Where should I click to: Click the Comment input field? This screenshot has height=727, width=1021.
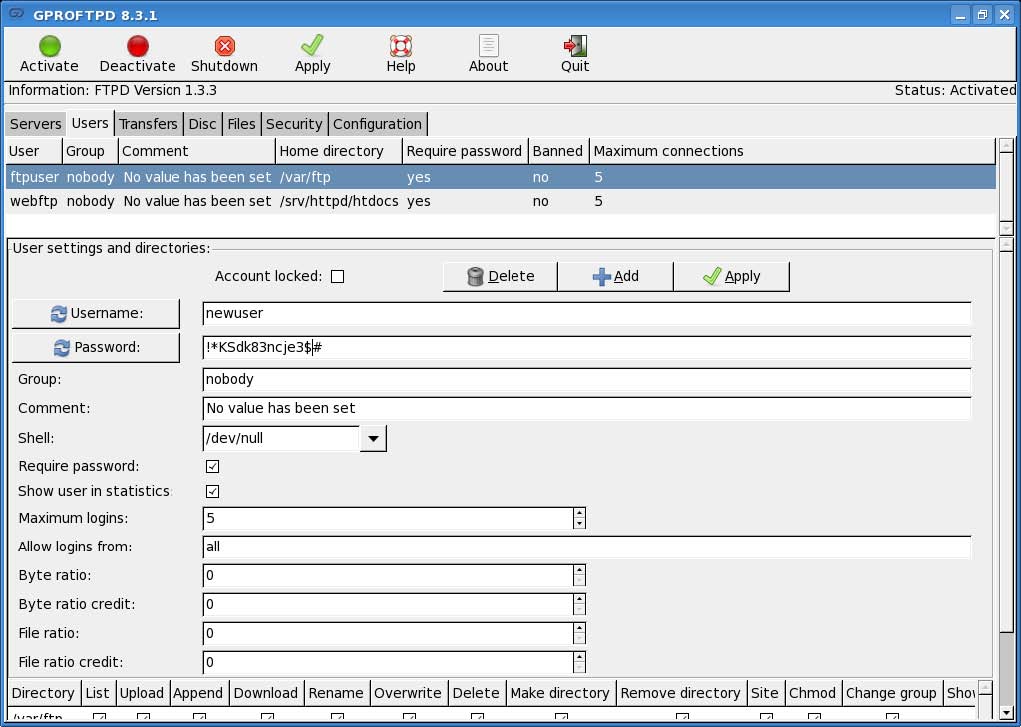(x=587, y=408)
